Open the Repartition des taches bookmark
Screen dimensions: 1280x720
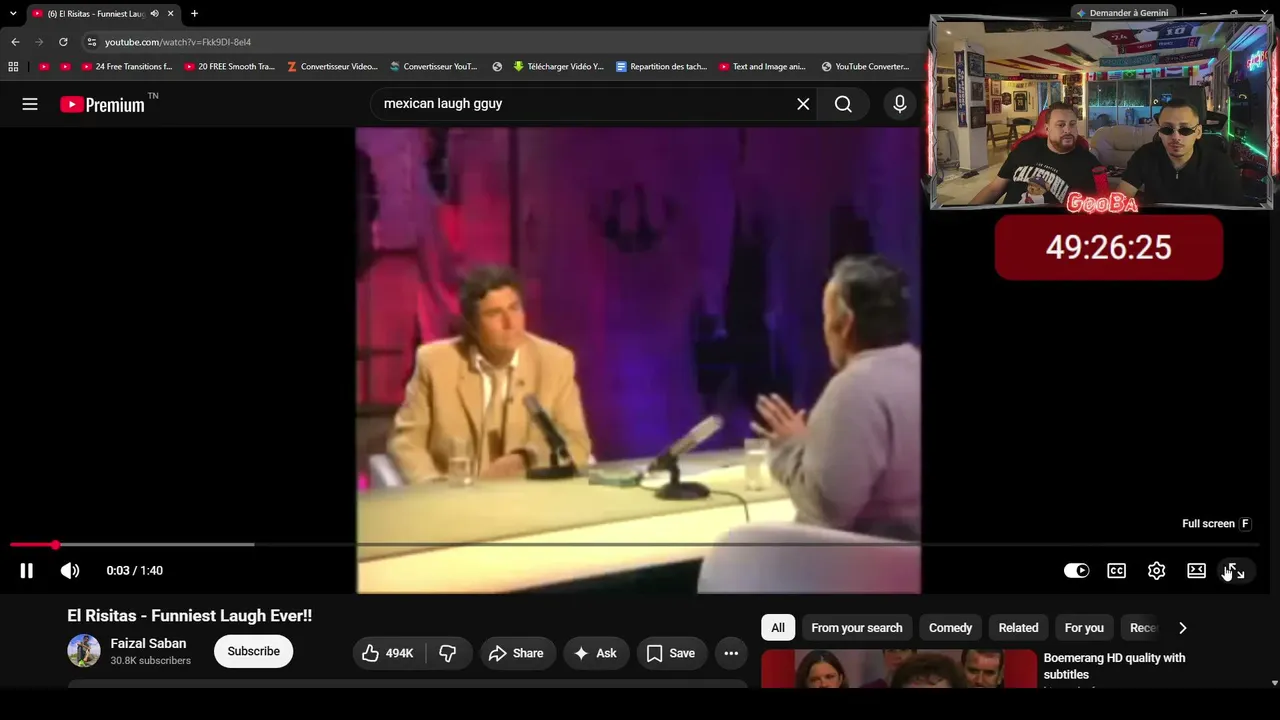661,67
